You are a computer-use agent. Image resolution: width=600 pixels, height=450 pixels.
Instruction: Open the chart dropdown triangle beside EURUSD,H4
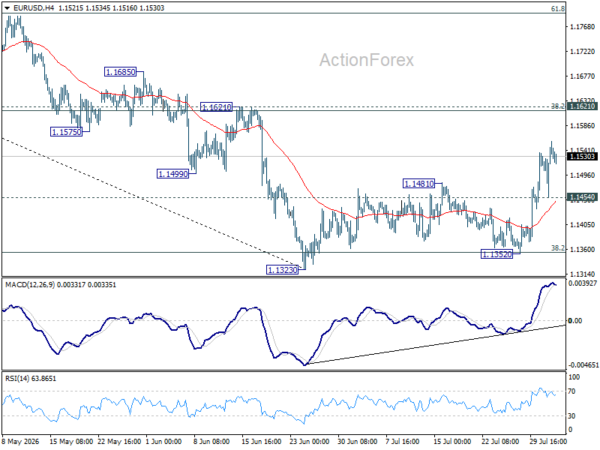pos(7,8)
